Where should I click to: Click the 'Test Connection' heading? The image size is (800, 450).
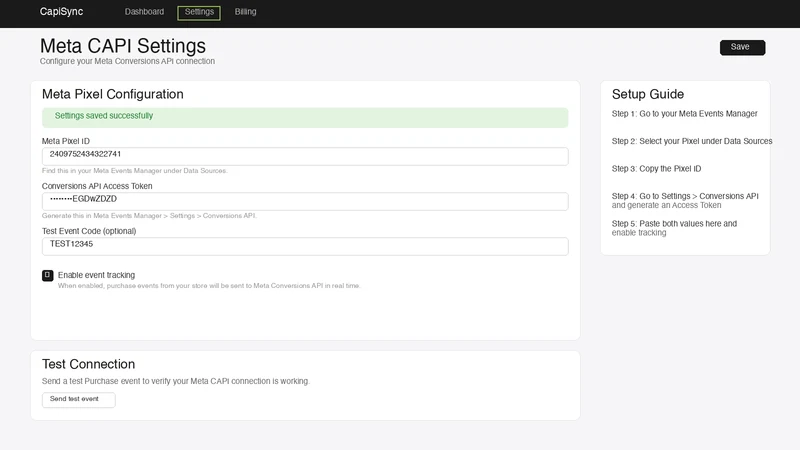click(x=88, y=364)
